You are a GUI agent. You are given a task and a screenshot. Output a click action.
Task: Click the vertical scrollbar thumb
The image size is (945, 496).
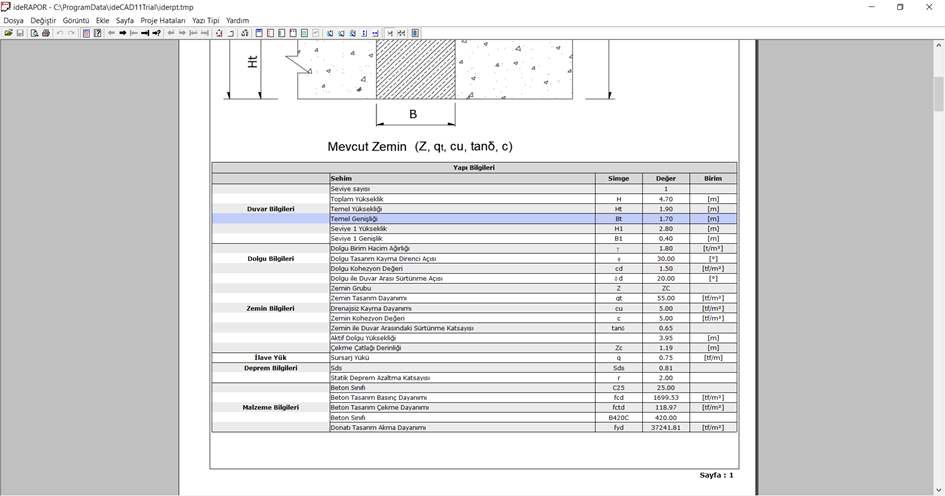click(939, 94)
